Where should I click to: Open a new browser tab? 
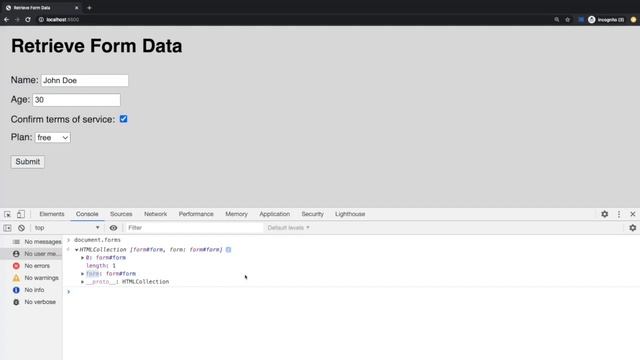(89, 8)
